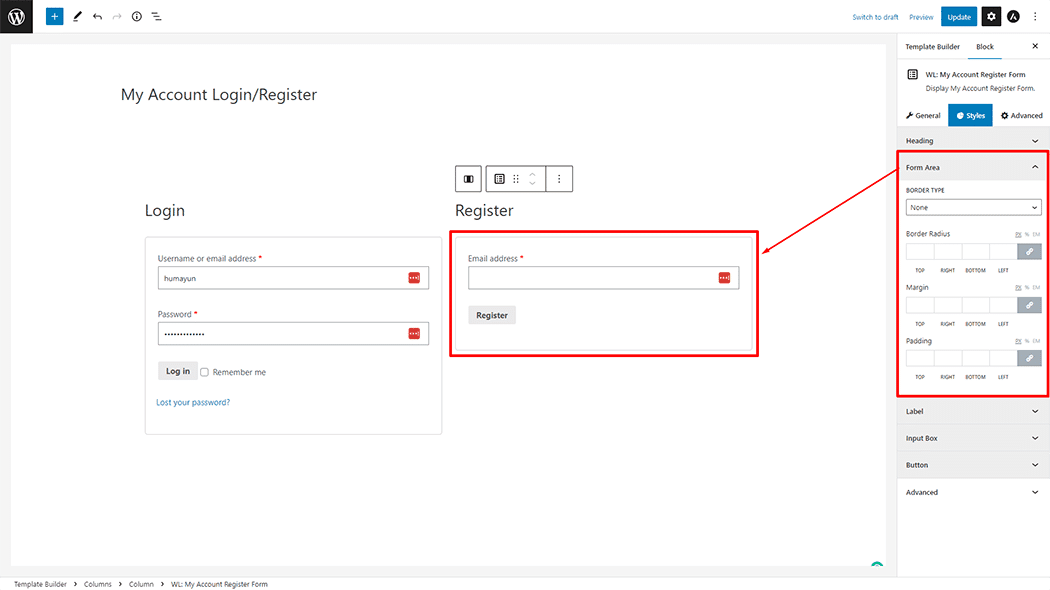The width and height of the screenshot is (1050, 590).
Task: Switch to the General styles tab
Action: (x=922, y=114)
